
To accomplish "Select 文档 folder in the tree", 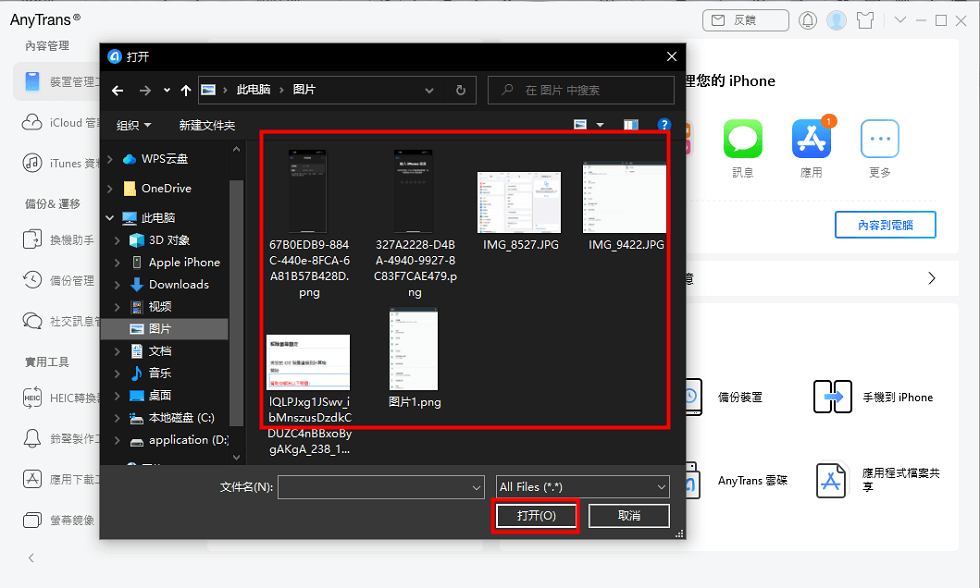I will click(159, 351).
